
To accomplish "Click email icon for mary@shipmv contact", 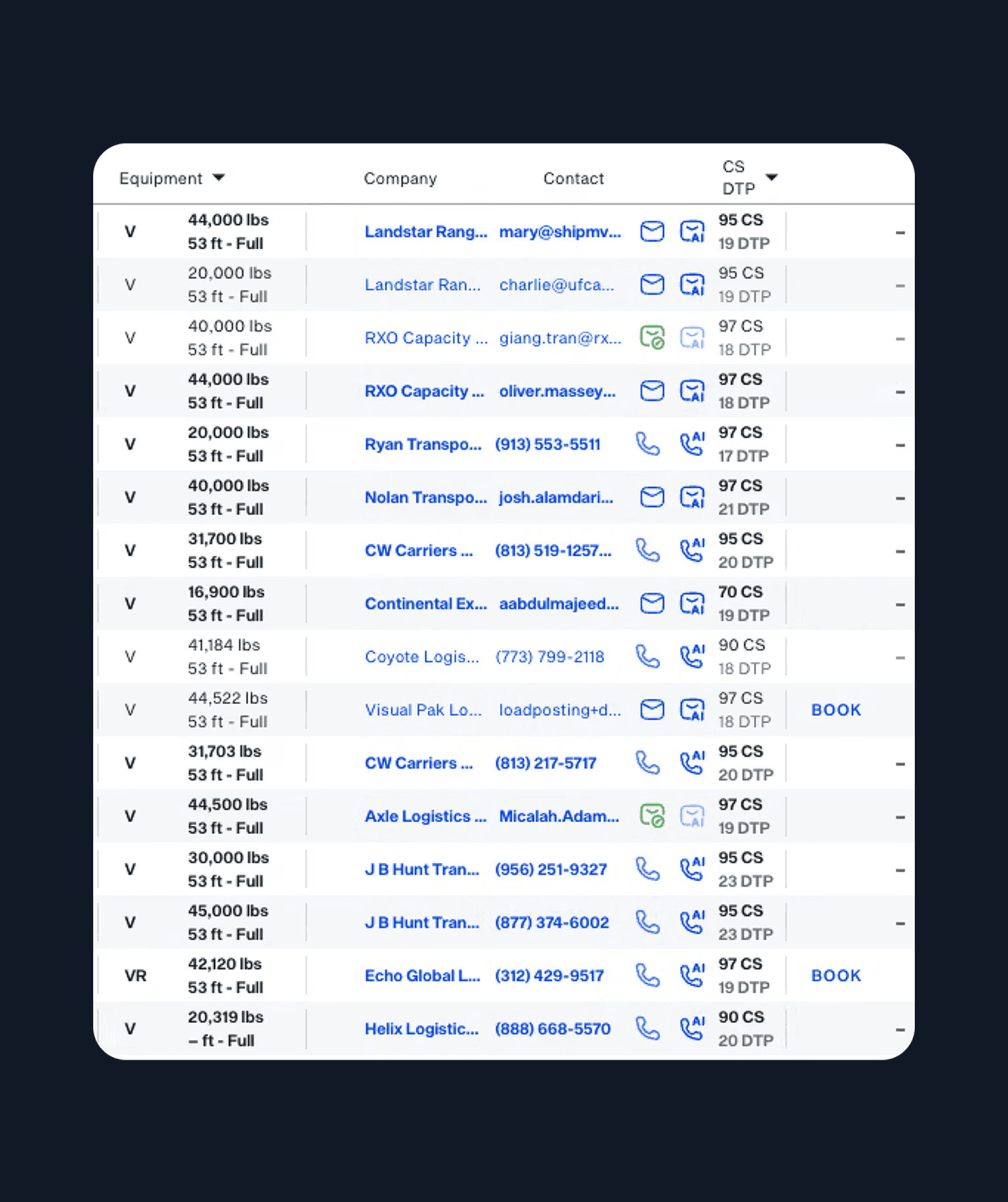I will click(652, 232).
